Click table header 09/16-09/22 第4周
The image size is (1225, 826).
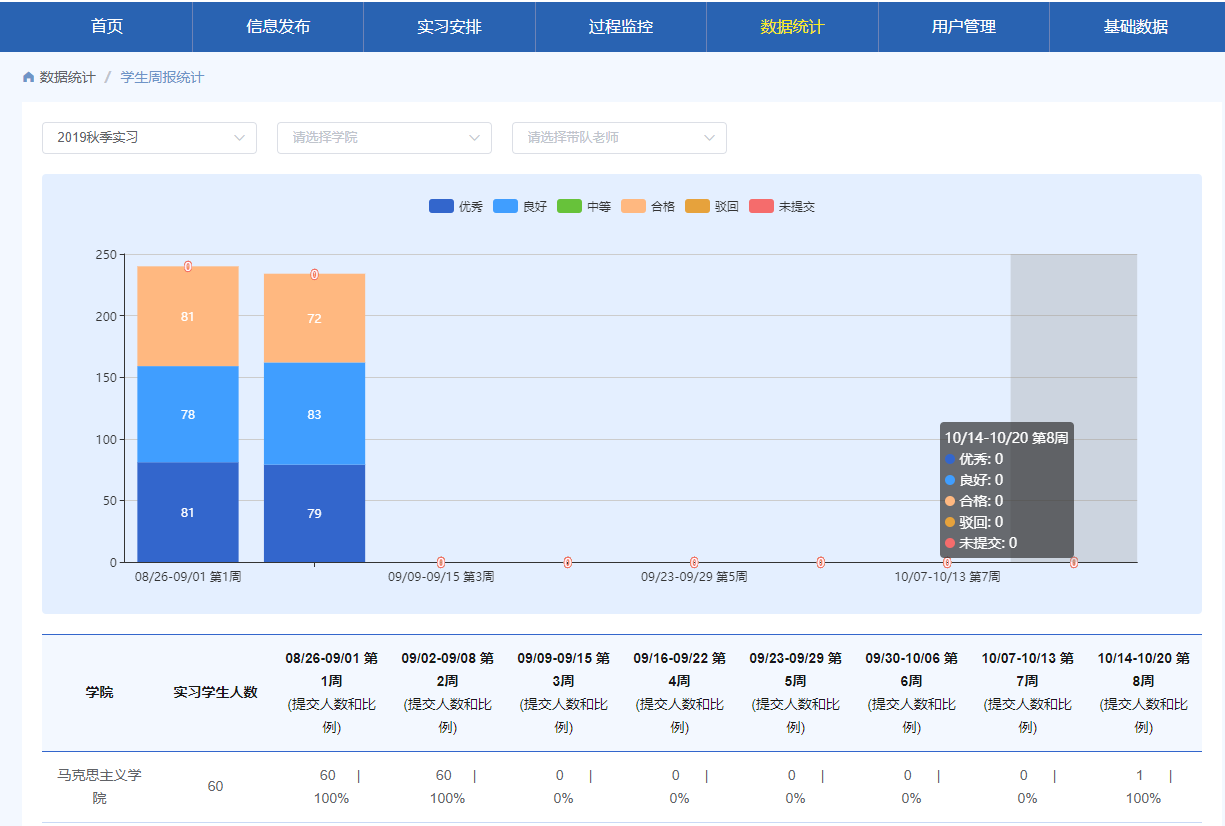679,669
